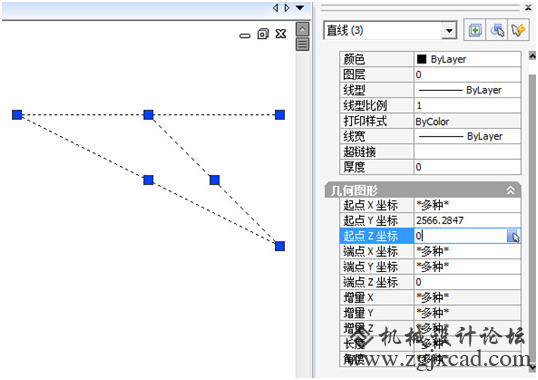The width and height of the screenshot is (538, 380).
Task: Click the top-left blue grip square
Action: point(17,115)
